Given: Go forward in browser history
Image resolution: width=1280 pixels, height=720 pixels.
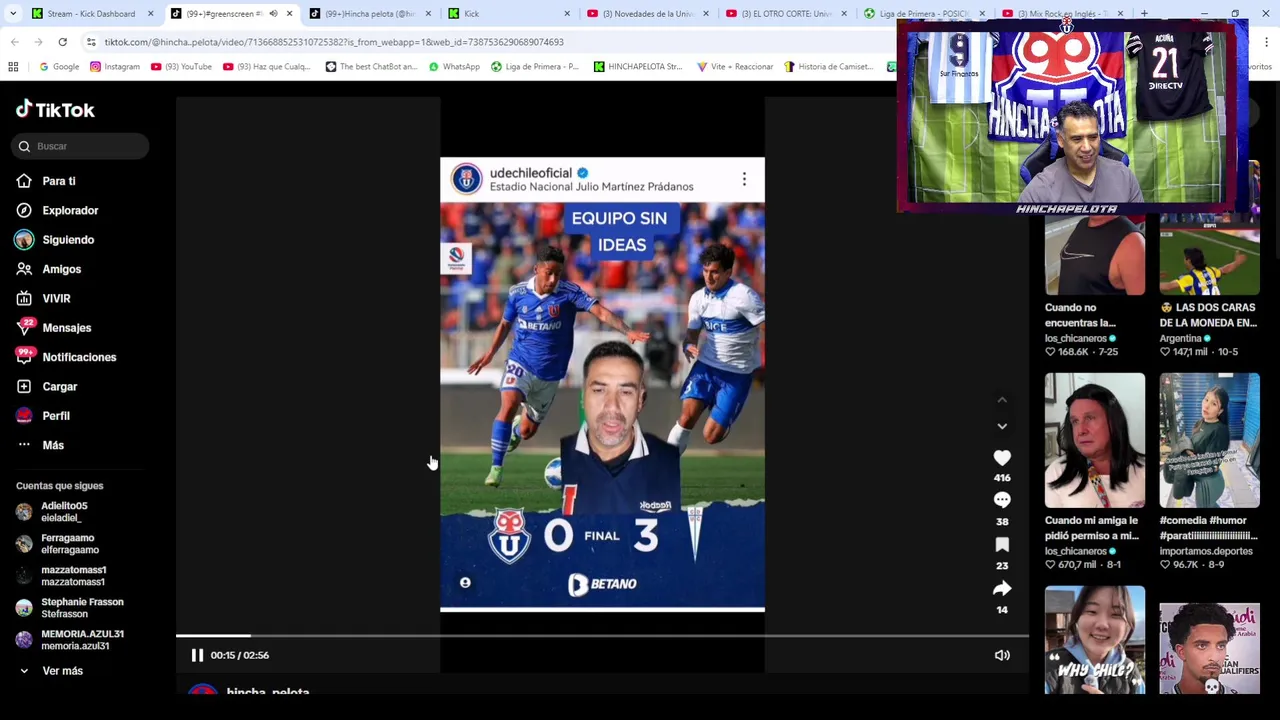Looking at the screenshot, I should coord(39,42).
